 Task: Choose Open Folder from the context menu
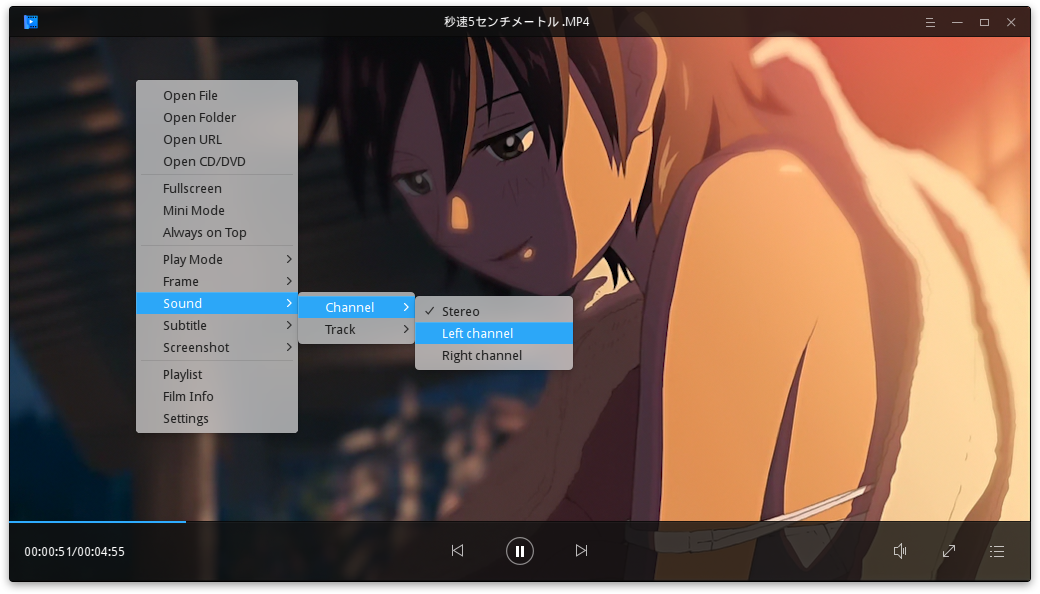tap(217, 117)
